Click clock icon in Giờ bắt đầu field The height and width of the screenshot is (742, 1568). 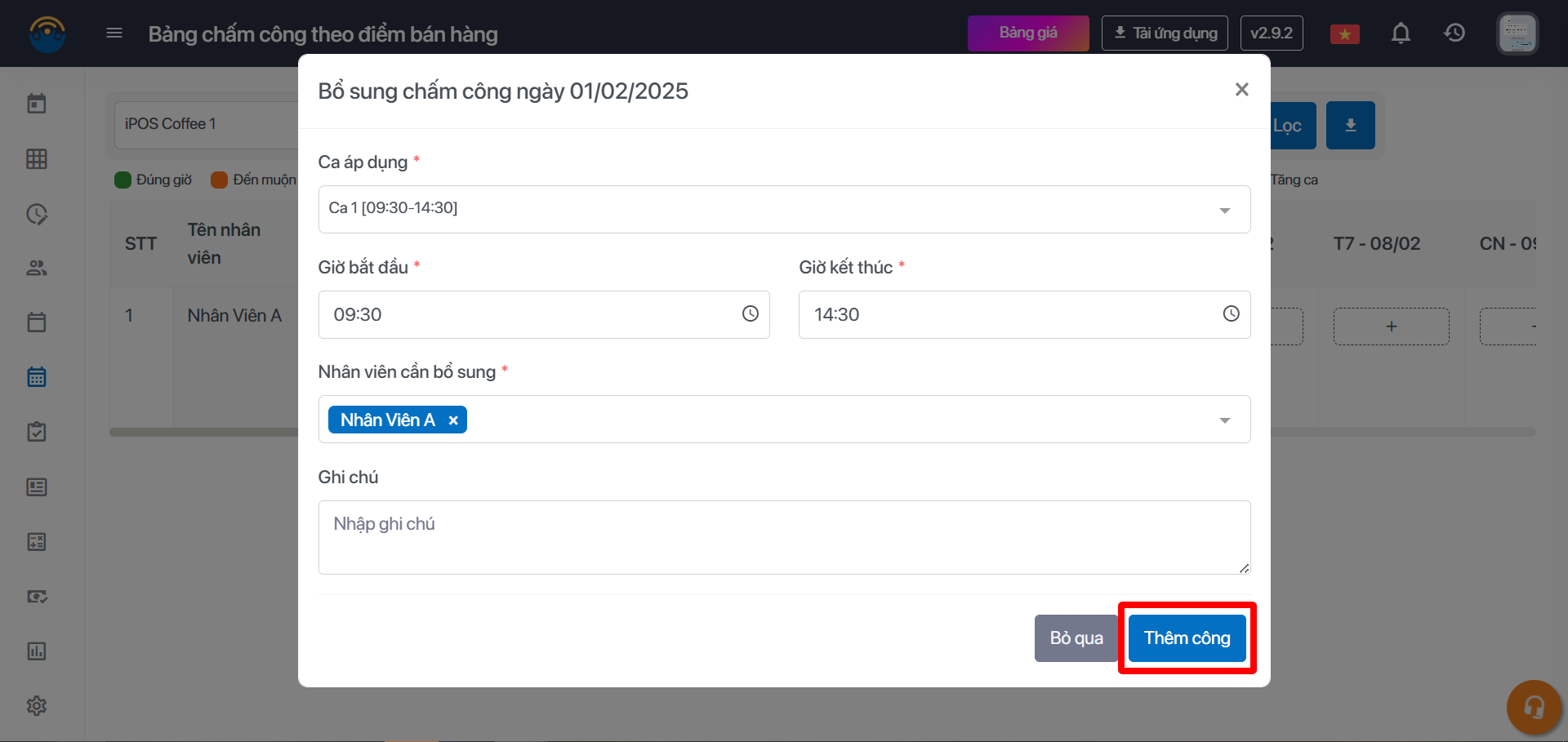coord(750,314)
